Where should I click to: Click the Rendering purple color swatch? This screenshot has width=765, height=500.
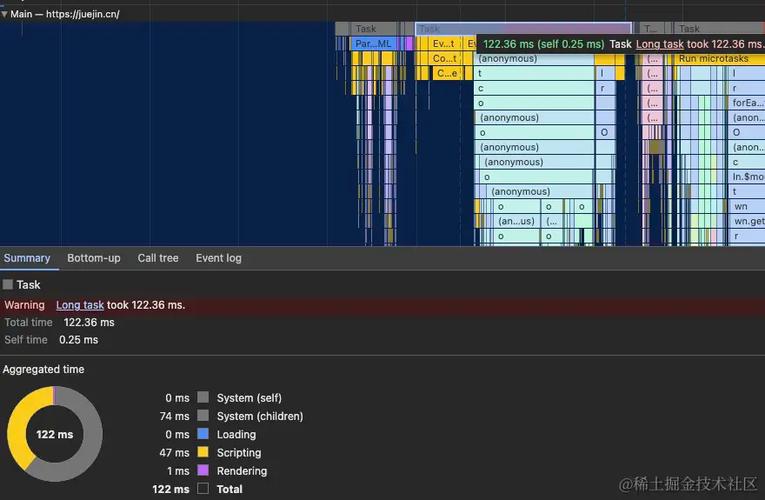click(203, 470)
